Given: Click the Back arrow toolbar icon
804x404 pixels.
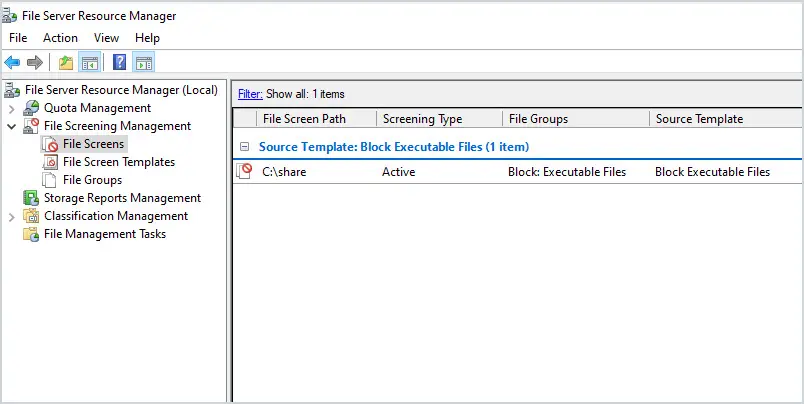Looking at the screenshot, I should (x=12, y=63).
